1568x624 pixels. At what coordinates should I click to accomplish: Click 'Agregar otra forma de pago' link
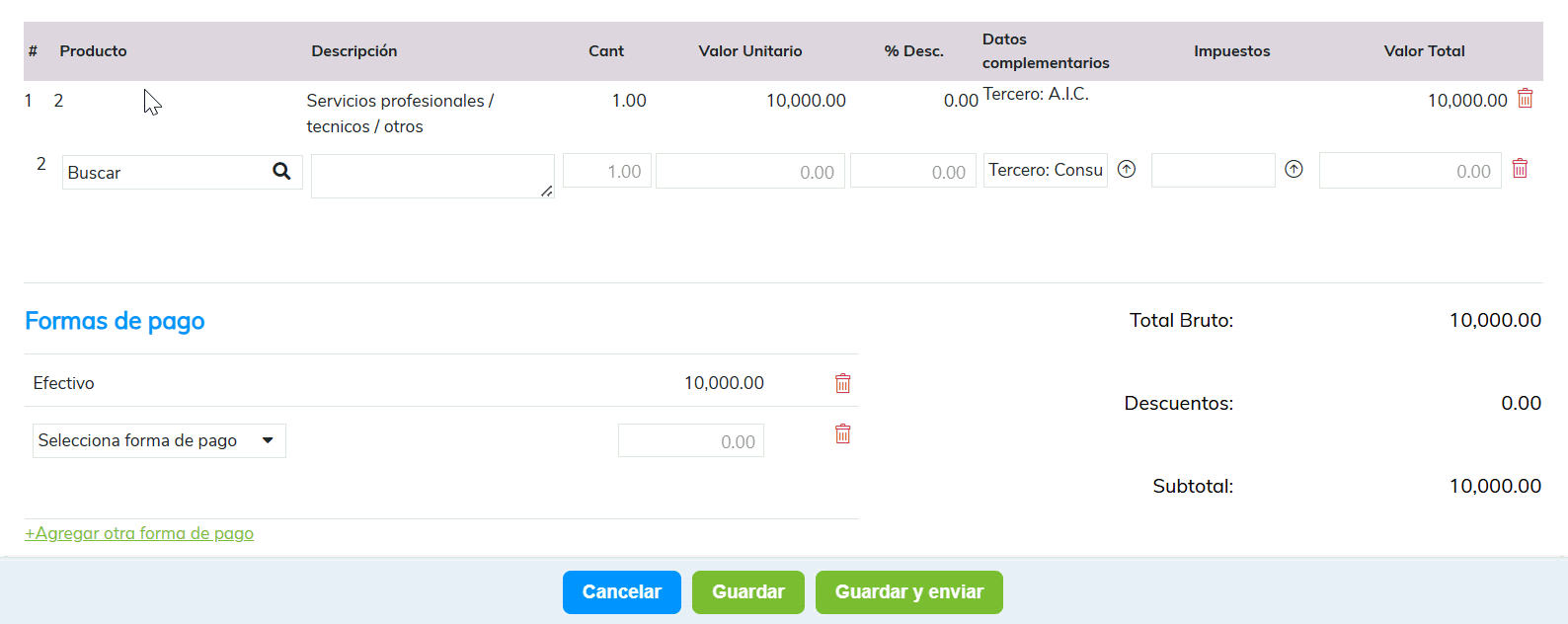(x=139, y=533)
